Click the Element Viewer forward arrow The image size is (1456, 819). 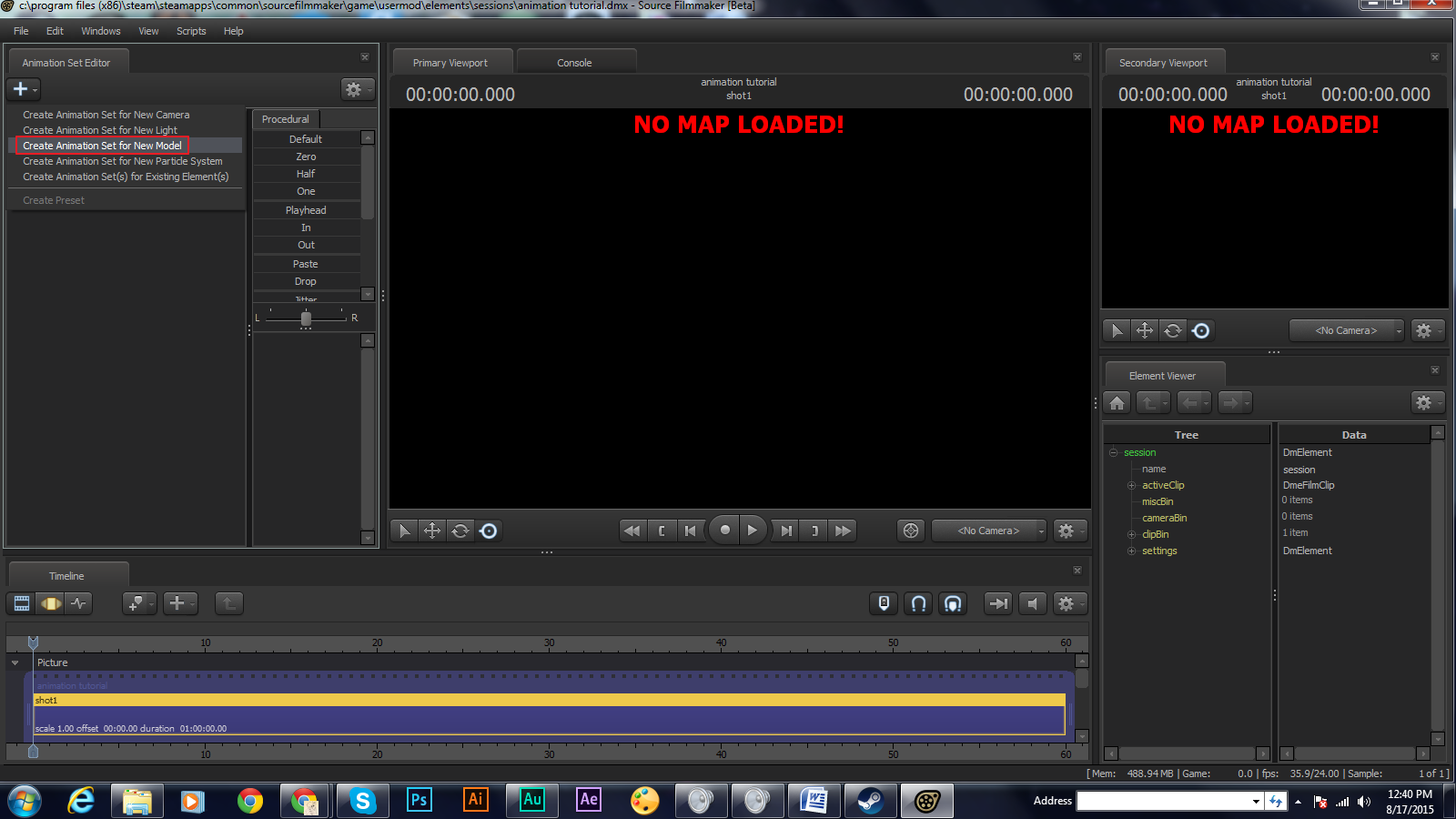click(x=1234, y=402)
